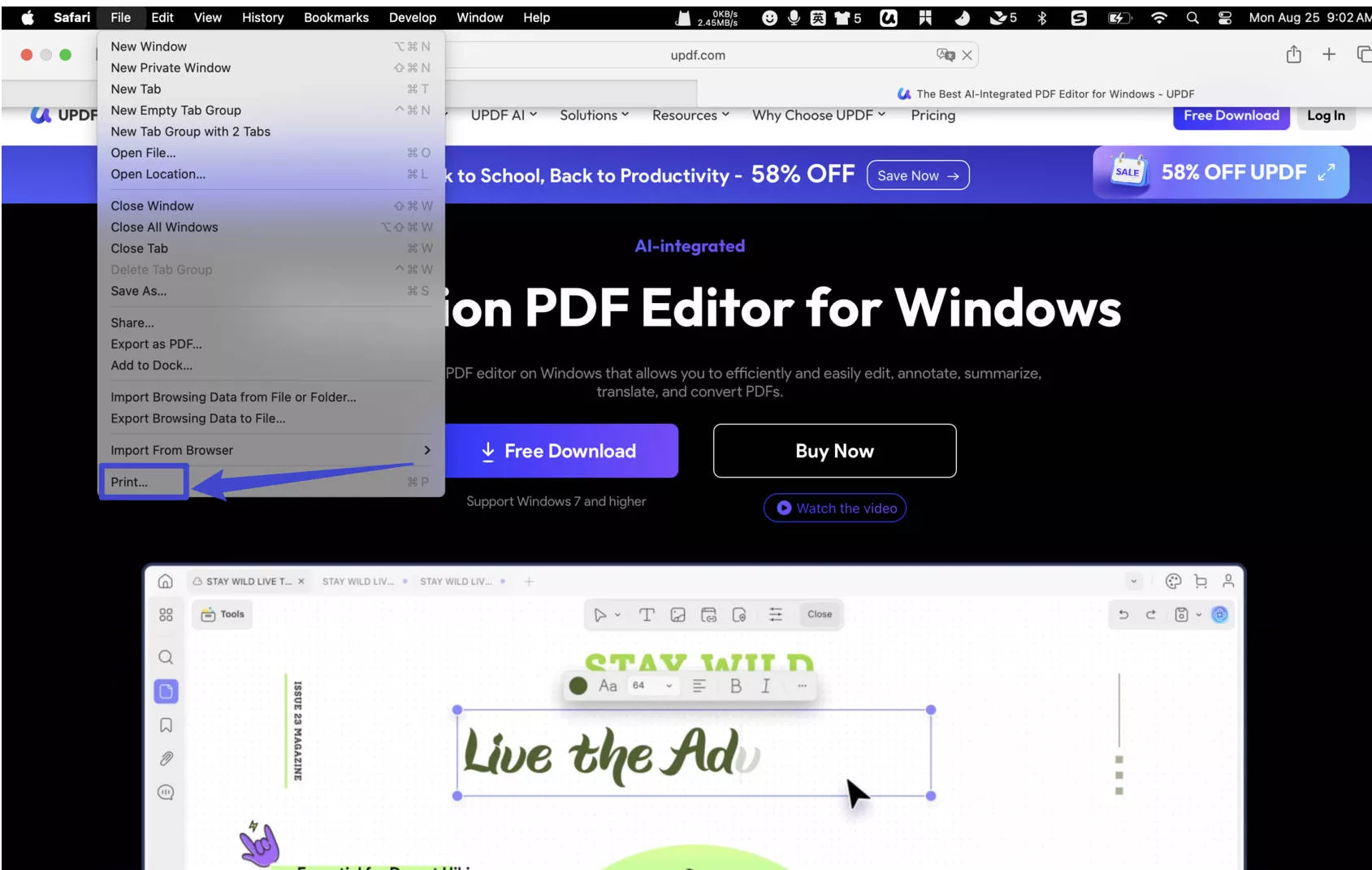The width and height of the screenshot is (1372, 870).
Task: Click the Aa font style button
Action: tap(608, 686)
